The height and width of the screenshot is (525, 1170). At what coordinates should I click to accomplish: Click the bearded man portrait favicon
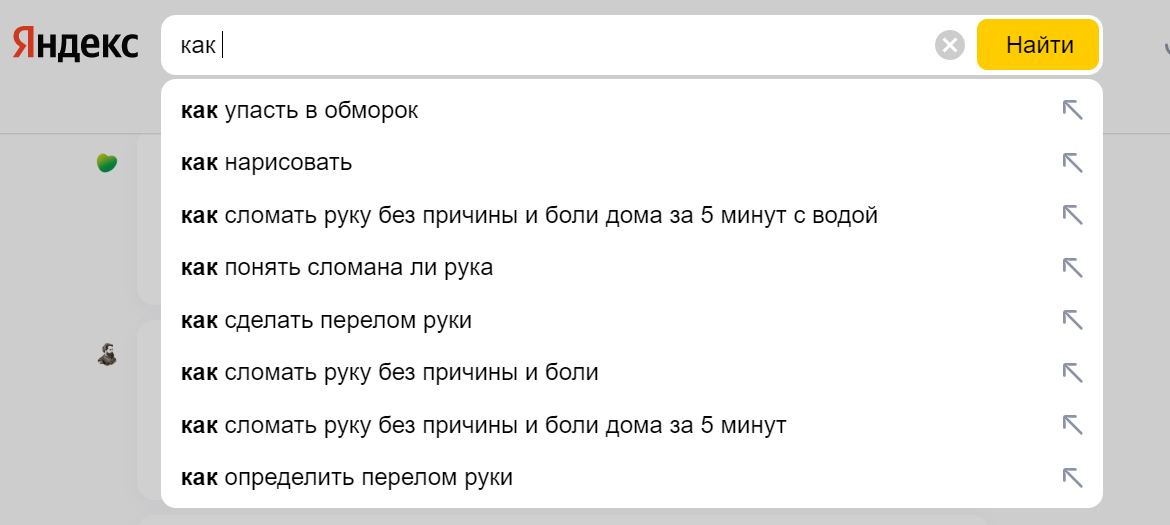(x=107, y=354)
